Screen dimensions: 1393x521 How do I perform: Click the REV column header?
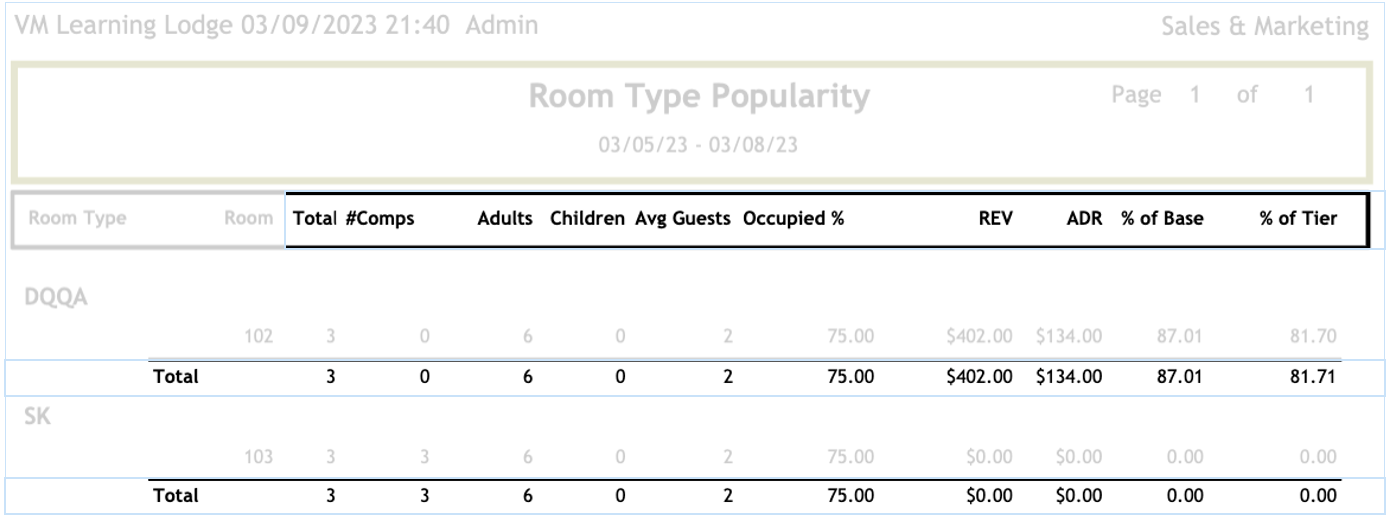click(997, 219)
